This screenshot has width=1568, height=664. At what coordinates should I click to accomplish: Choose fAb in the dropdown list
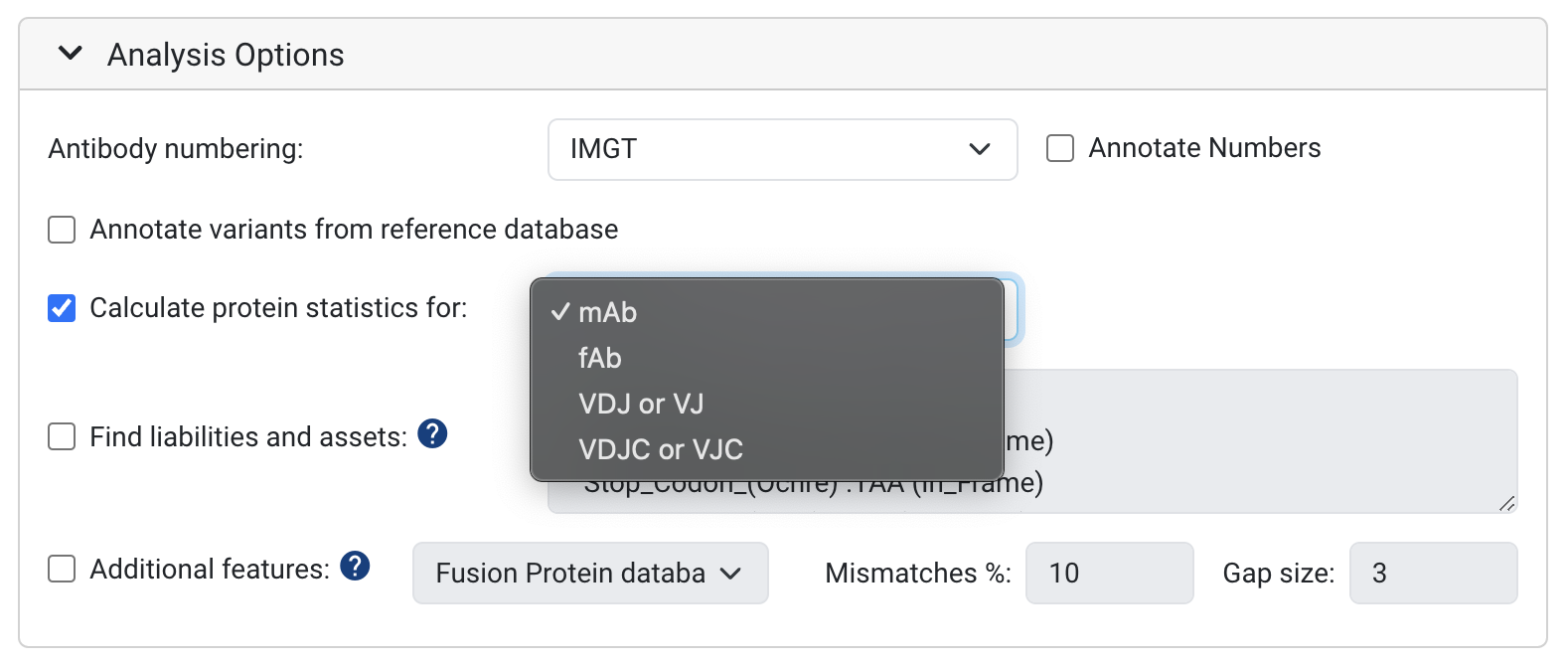(x=600, y=358)
